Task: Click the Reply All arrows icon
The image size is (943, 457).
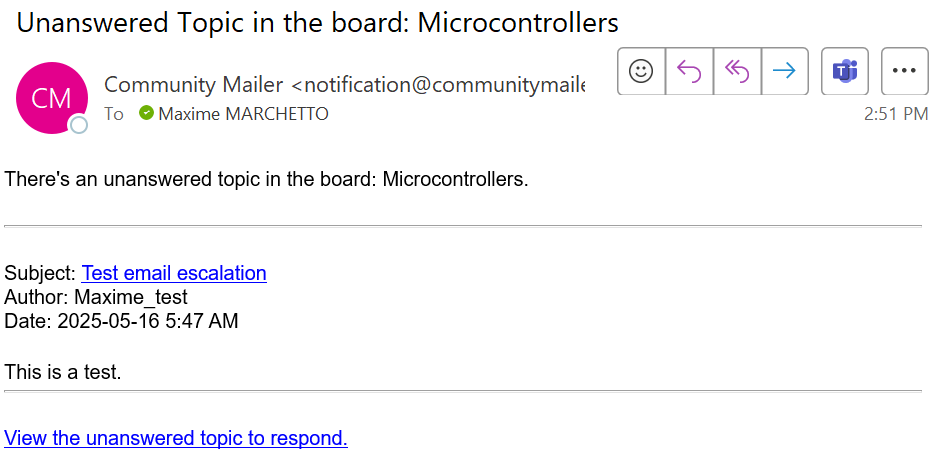Action: (x=737, y=71)
